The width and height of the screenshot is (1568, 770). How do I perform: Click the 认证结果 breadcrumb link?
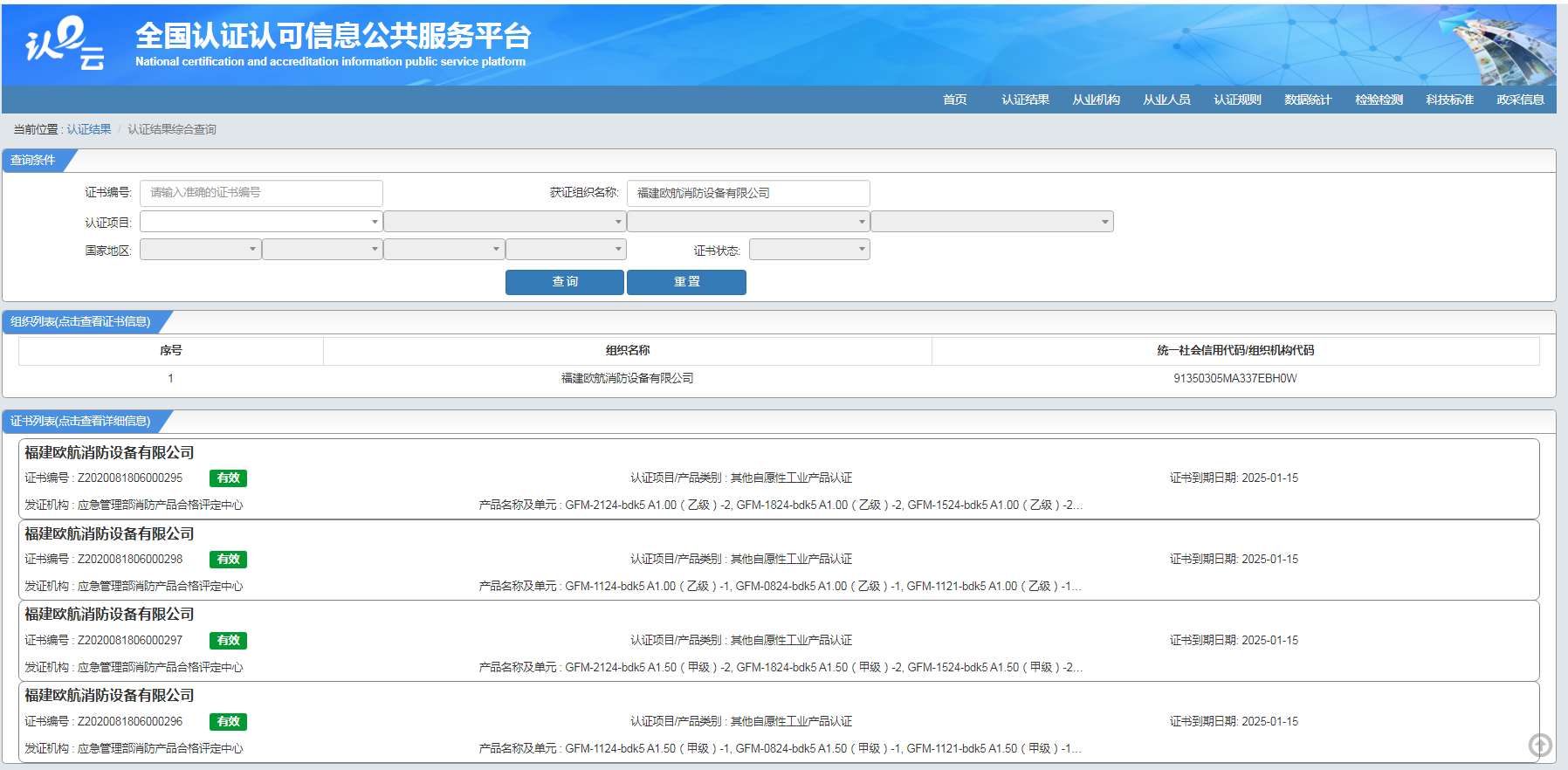[89, 129]
